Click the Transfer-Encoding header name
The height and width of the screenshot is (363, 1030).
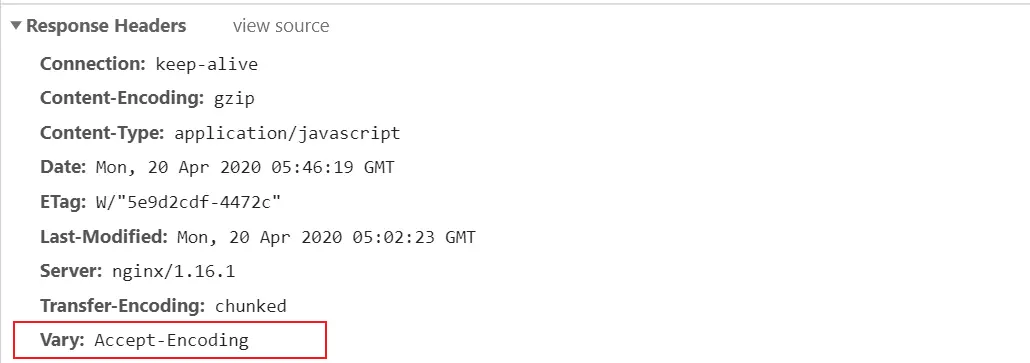click(123, 306)
